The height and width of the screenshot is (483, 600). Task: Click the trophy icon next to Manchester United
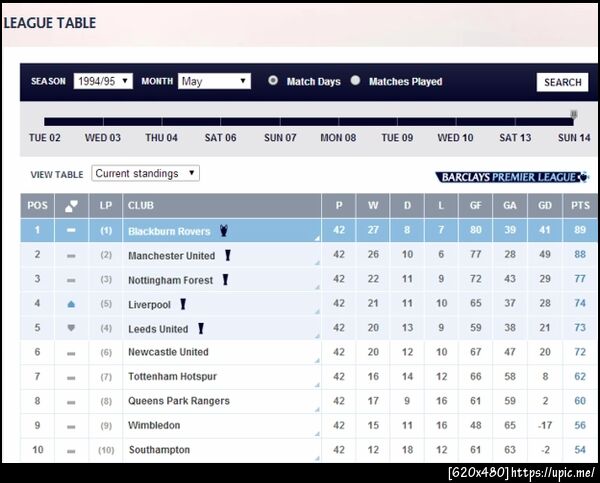228,255
